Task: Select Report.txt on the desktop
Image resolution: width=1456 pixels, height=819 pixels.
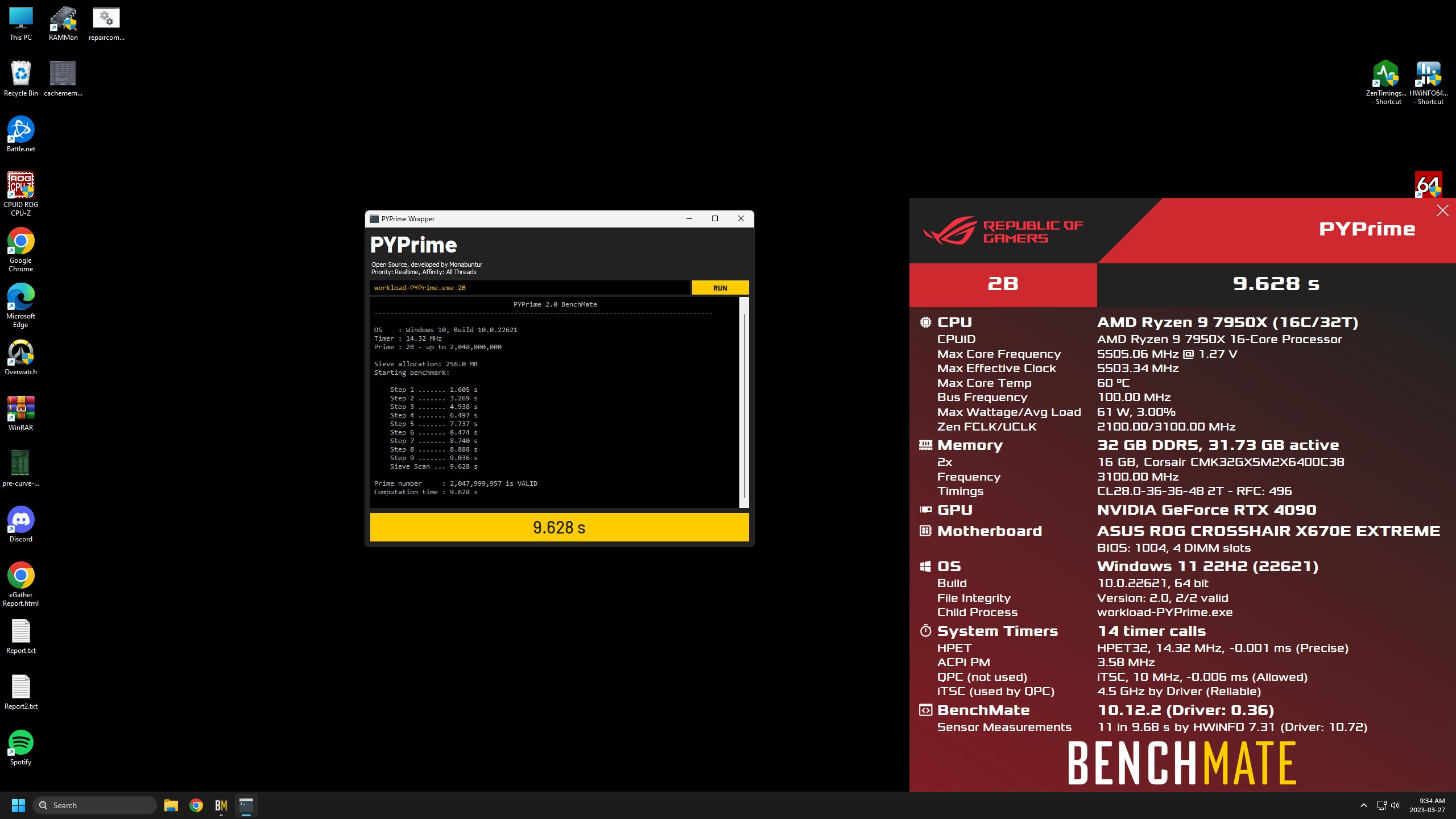Action: click(x=20, y=636)
